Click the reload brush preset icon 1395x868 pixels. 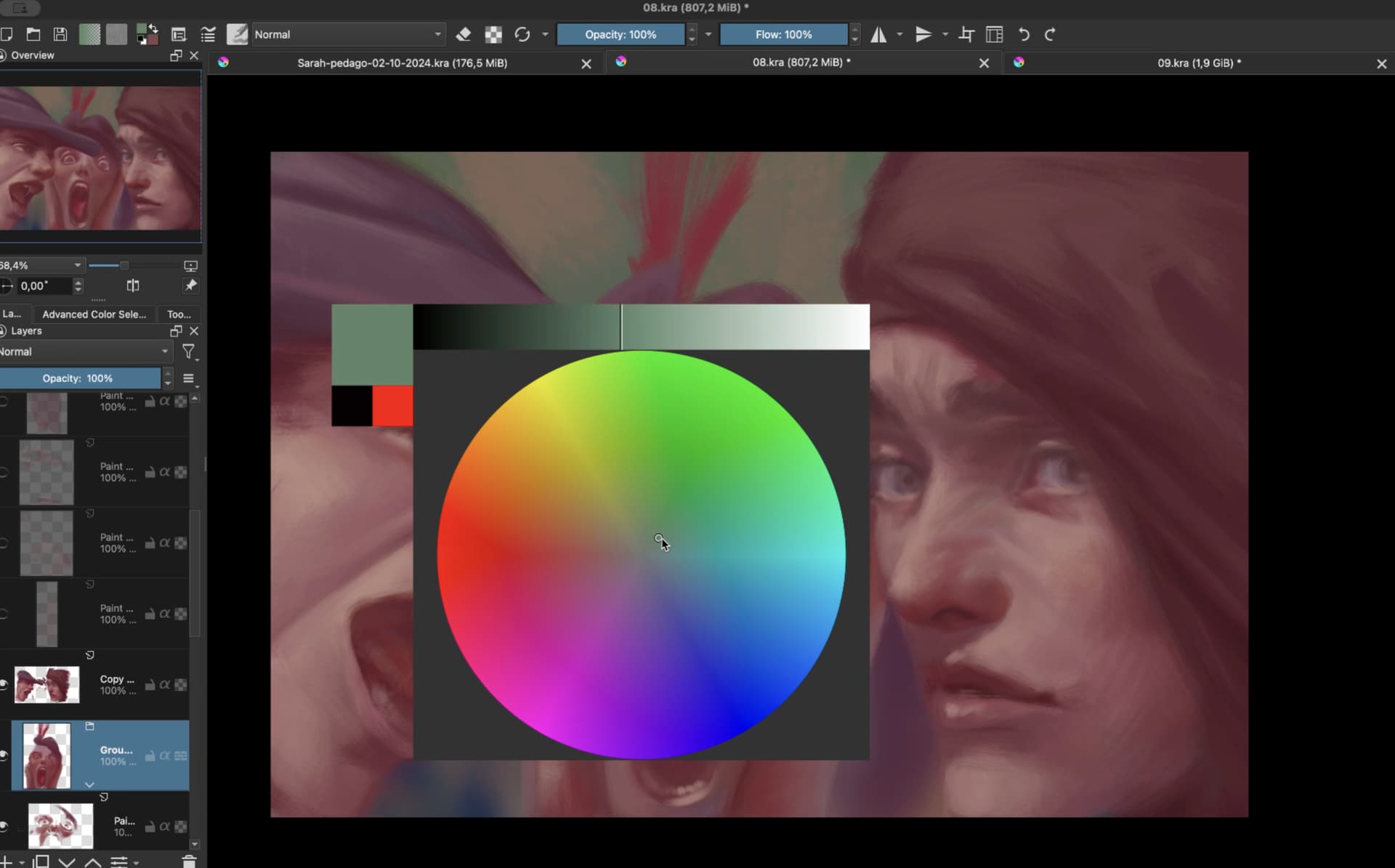coord(522,34)
